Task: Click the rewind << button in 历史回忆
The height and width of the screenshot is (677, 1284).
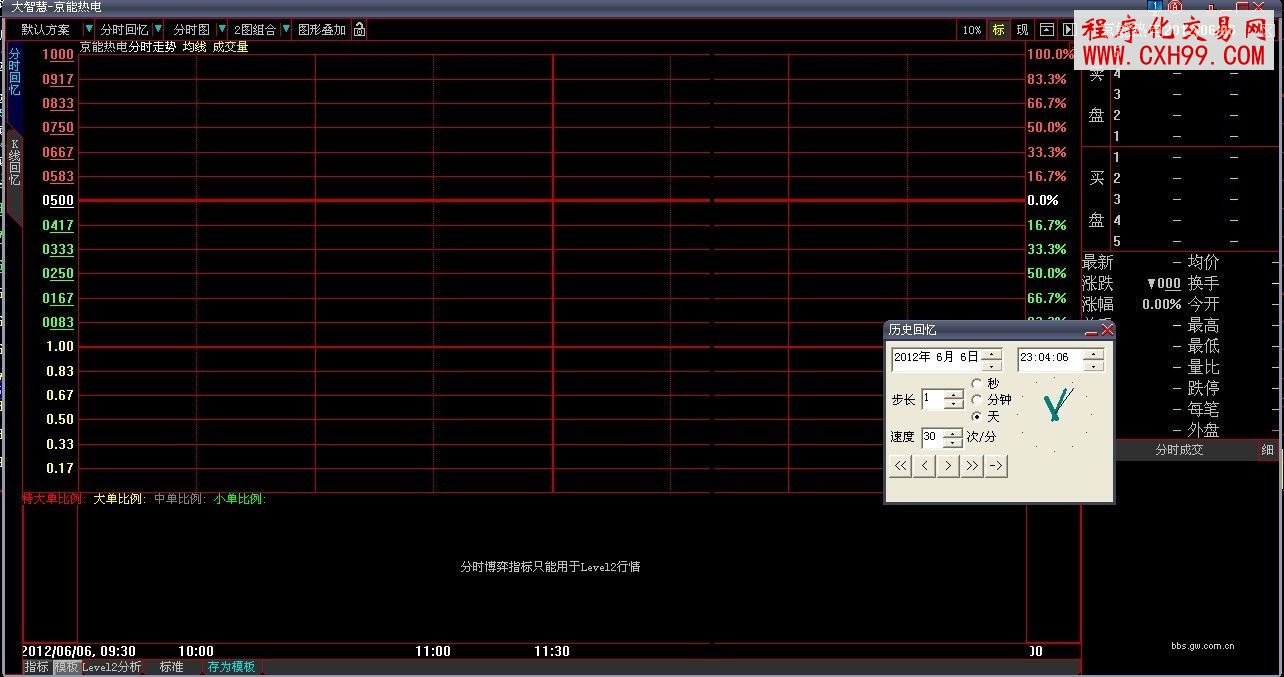Action: click(x=901, y=466)
